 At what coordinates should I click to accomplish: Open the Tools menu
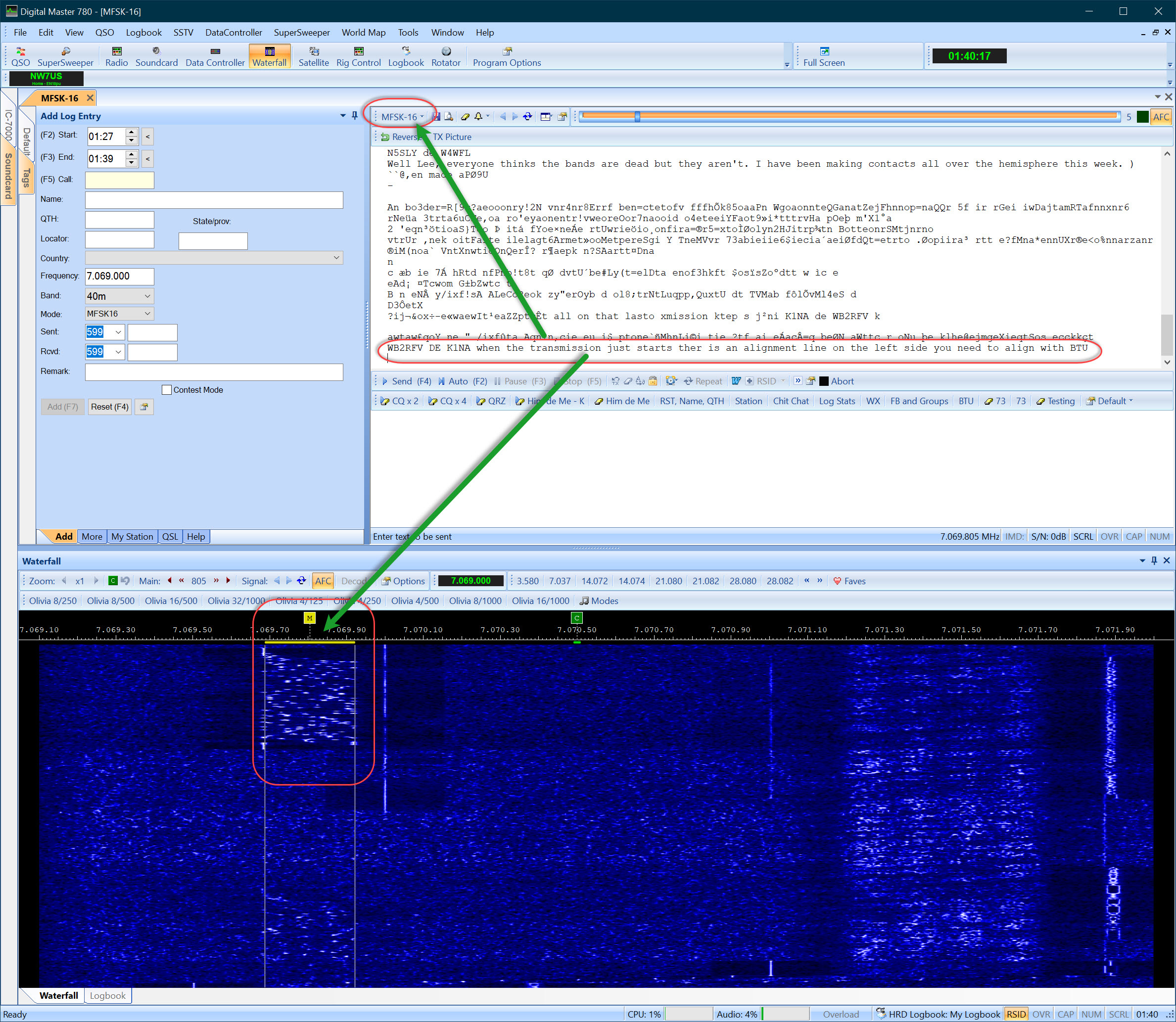(408, 33)
